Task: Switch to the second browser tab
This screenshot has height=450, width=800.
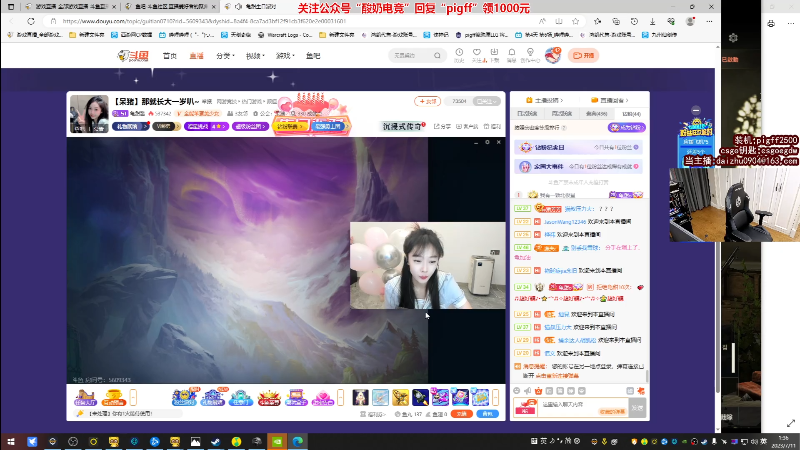Action: tap(171, 7)
